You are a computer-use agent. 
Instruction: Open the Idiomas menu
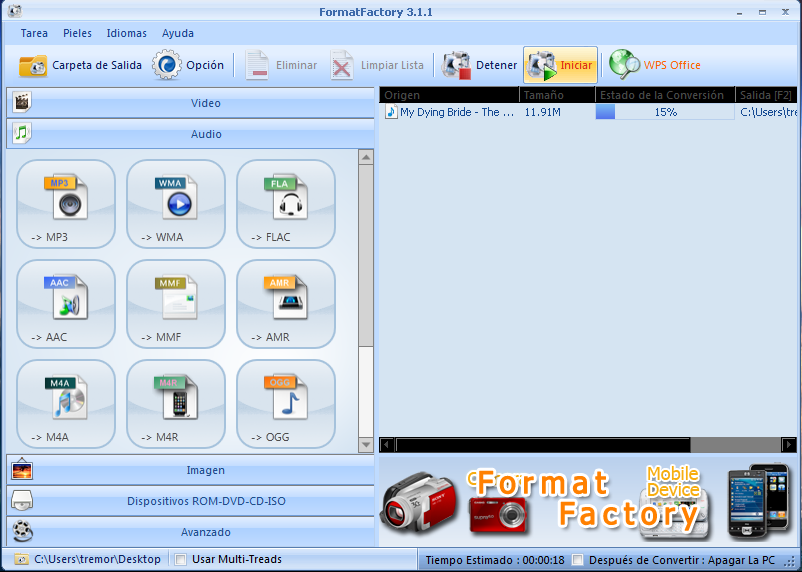126,33
